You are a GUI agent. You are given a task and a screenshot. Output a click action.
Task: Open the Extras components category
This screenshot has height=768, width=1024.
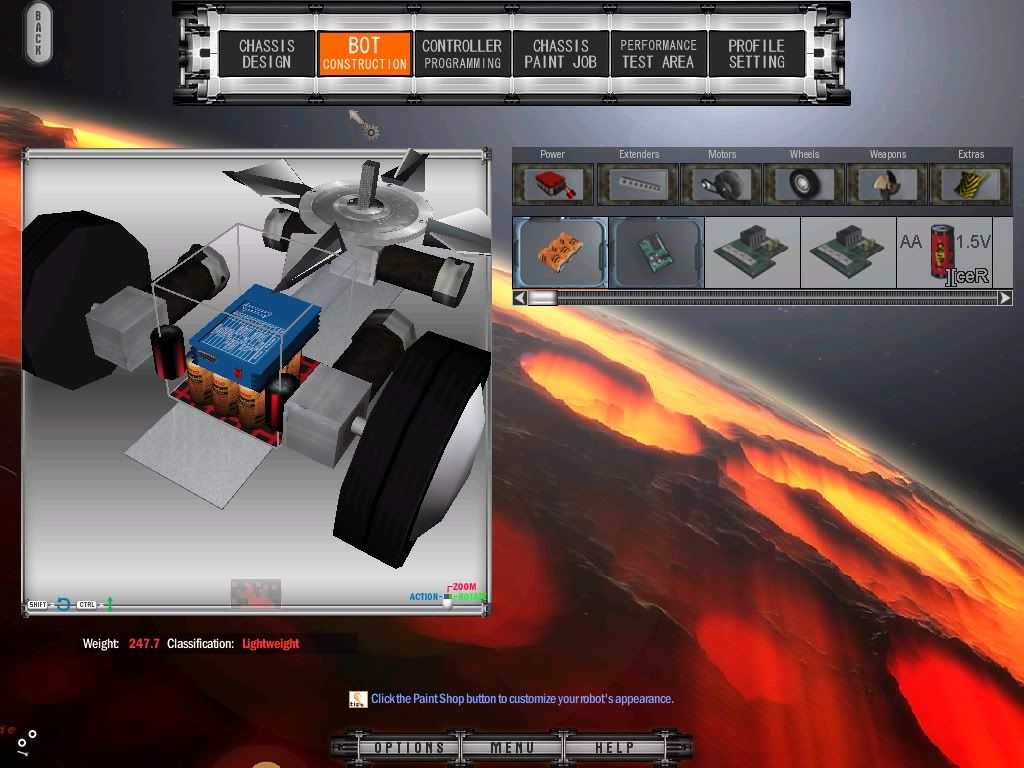(x=970, y=184)
